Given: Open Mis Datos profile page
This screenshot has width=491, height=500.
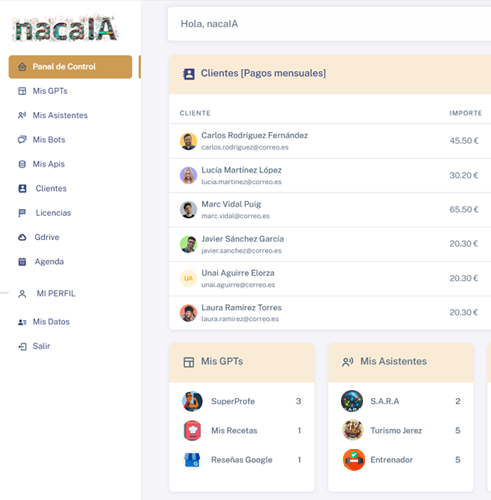Looking at the screenshot, I should coord(51,322).
